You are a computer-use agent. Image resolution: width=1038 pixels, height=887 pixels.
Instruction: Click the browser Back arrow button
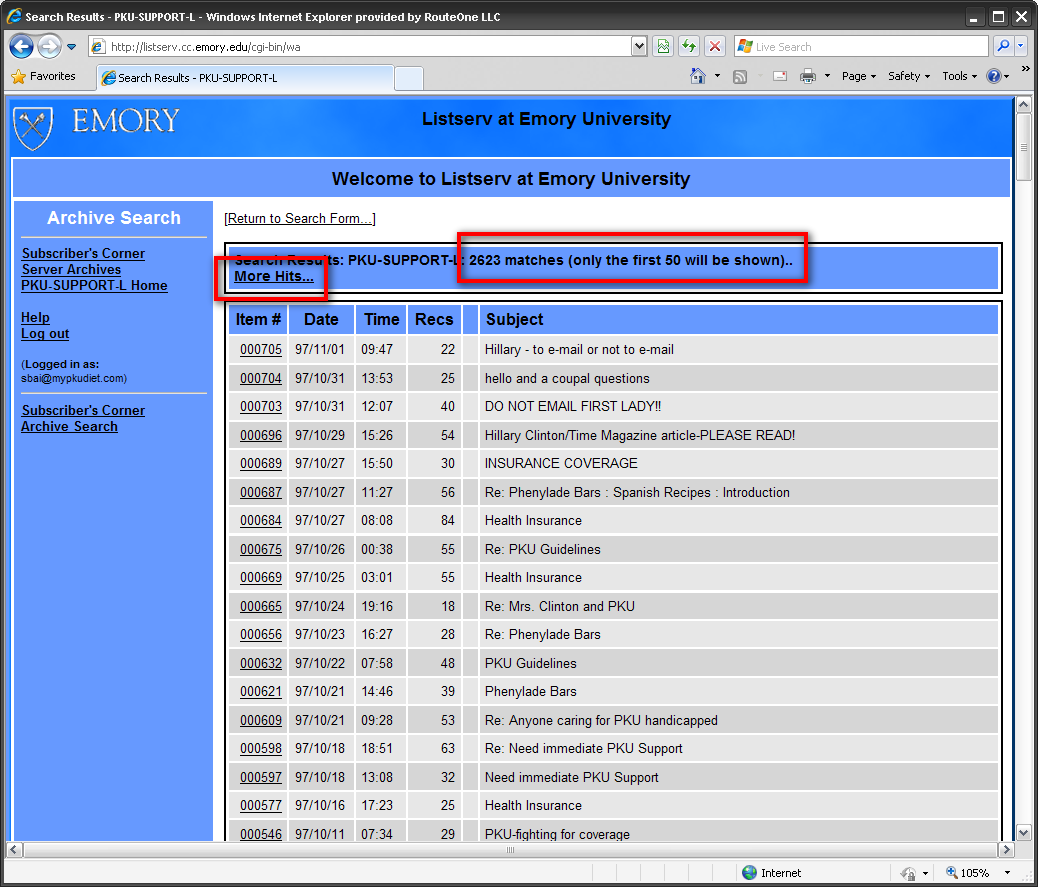pos(22,46)
